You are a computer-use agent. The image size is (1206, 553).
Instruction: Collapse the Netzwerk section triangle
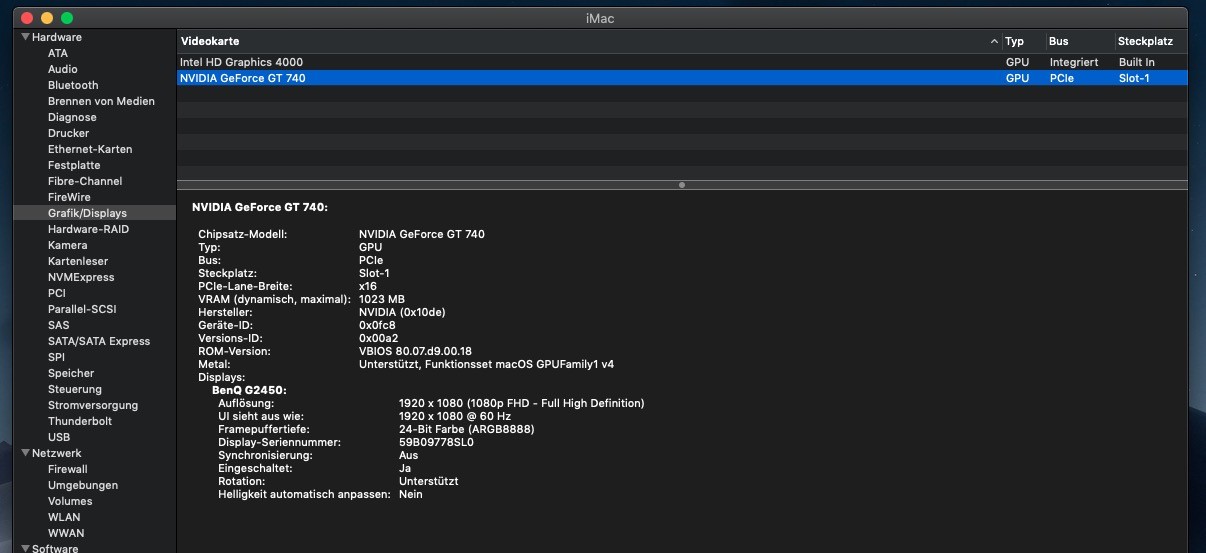point(25,453)
